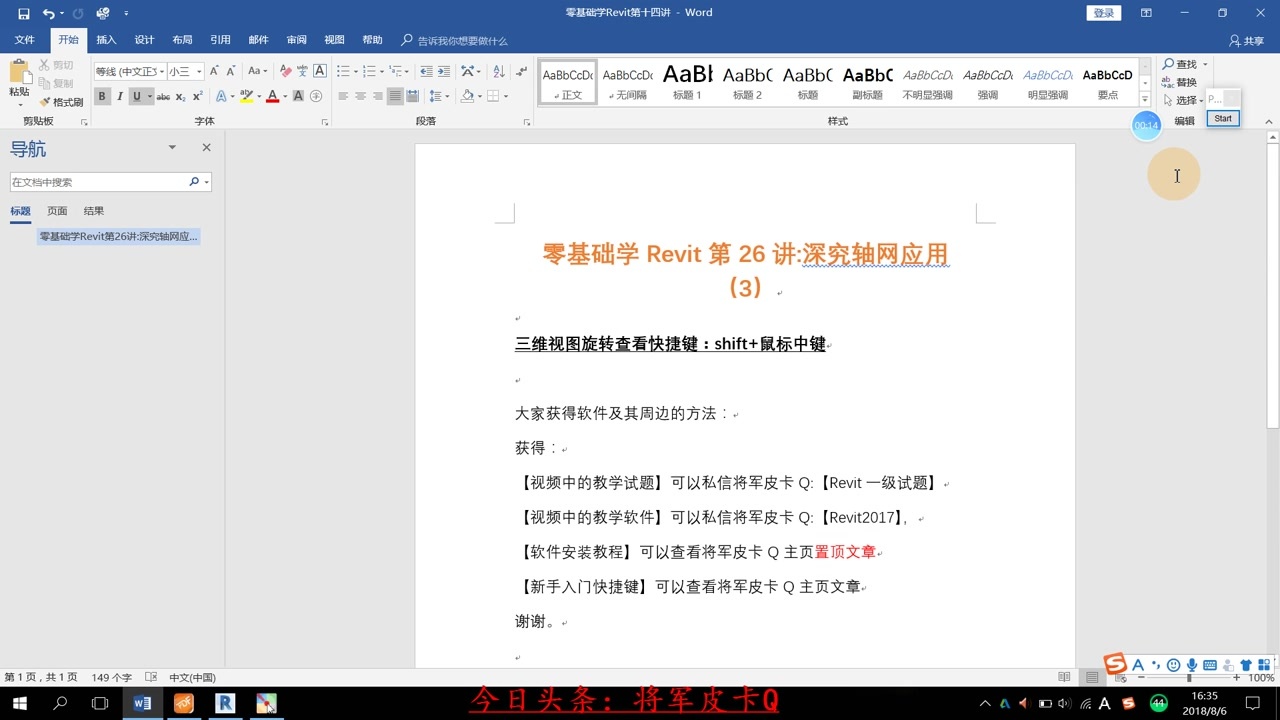Align text left
This screenshot has height=720, width=1280.
343,96
